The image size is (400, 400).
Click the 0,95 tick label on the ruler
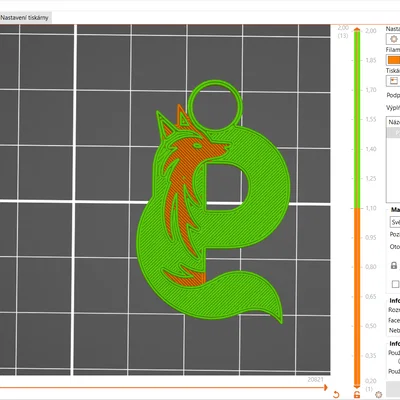coord(371,238)
